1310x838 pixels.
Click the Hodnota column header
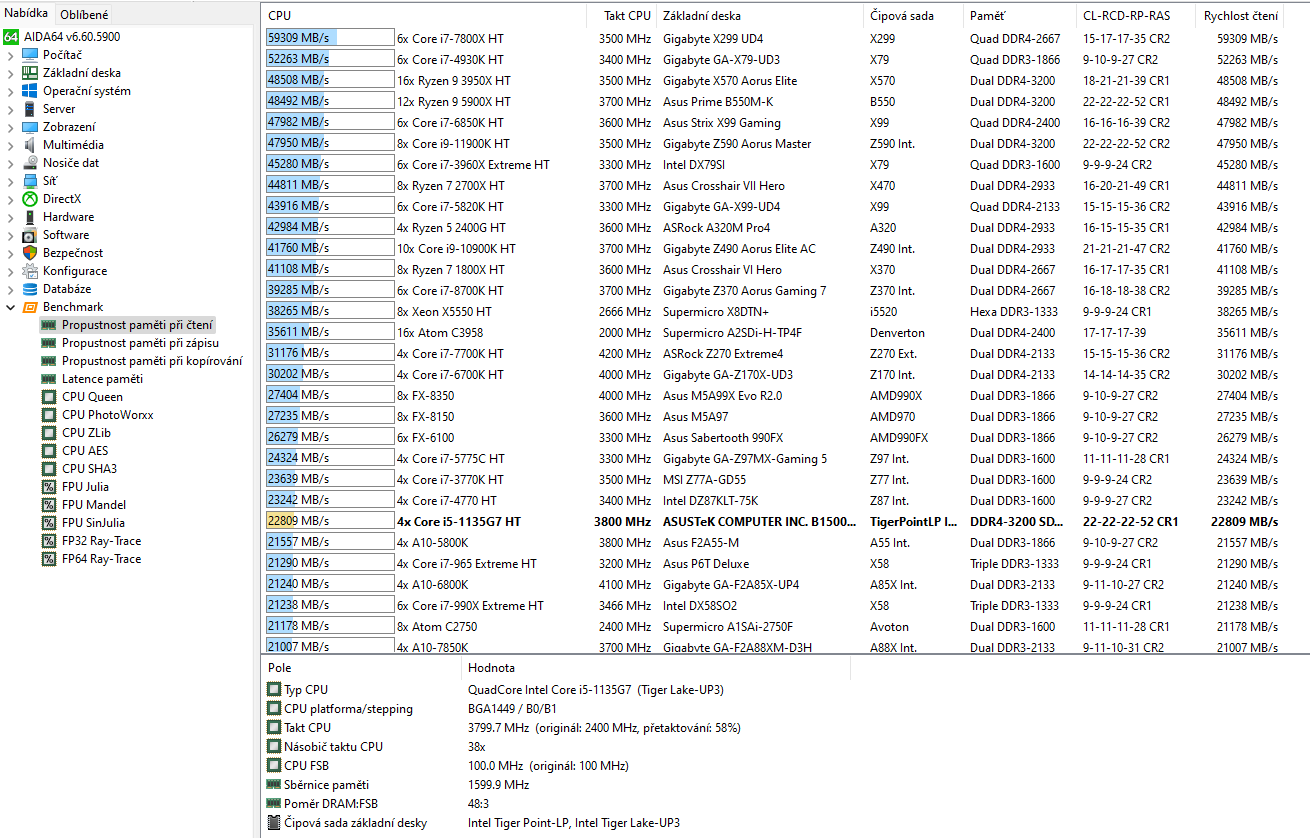(x=655, y=667)
